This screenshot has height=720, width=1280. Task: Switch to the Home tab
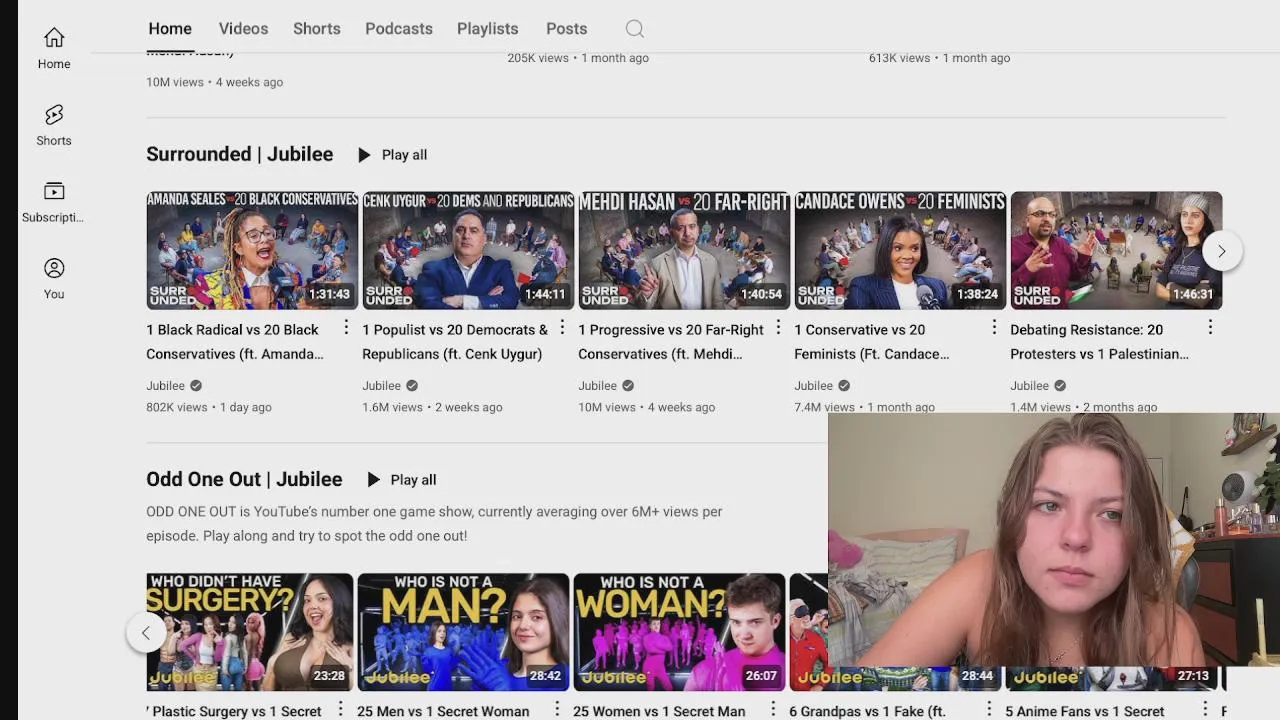click(170, 29)
